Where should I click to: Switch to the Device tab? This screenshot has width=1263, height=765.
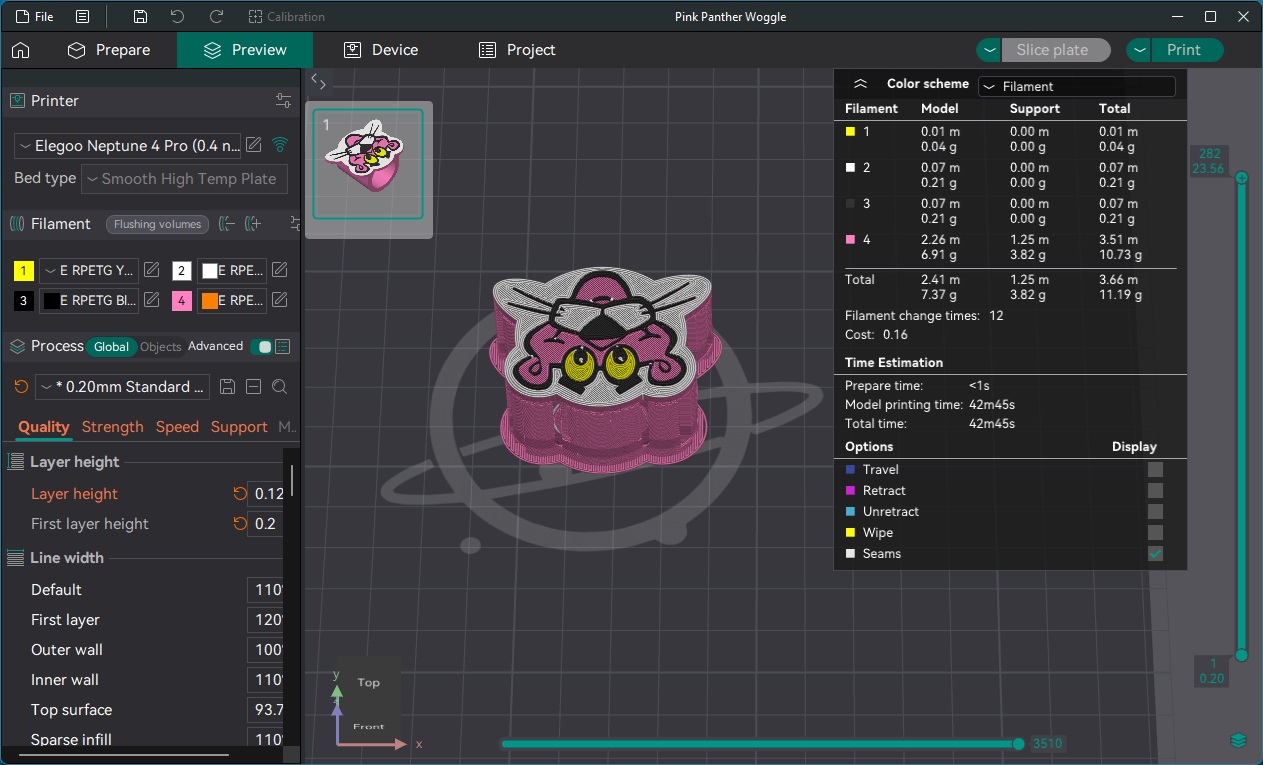click(381, 50)
